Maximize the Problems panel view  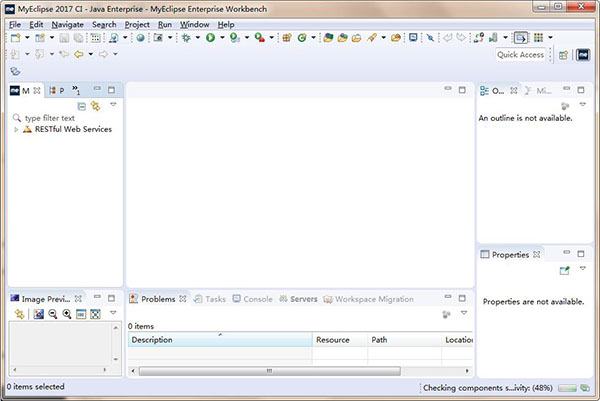pos(464,298)
